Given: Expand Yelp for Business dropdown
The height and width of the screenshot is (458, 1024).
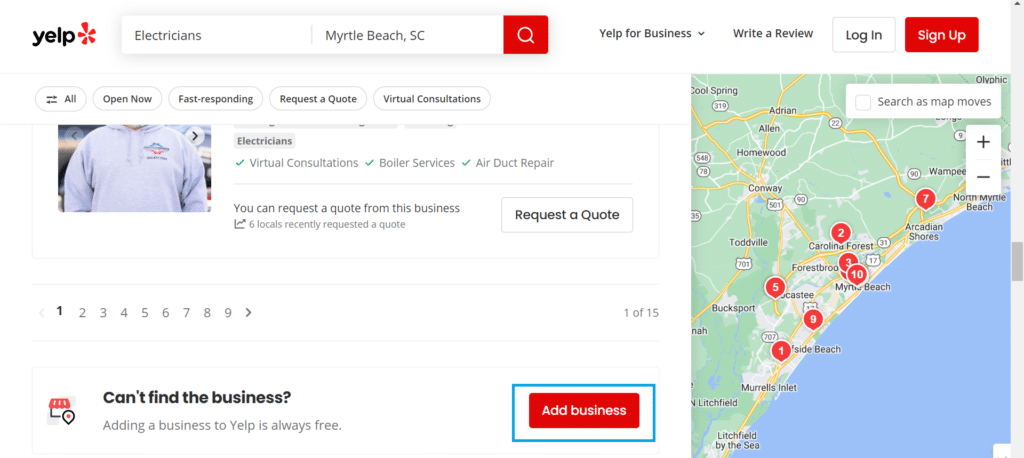Looking at the screenshot, I should coord(652,33).
